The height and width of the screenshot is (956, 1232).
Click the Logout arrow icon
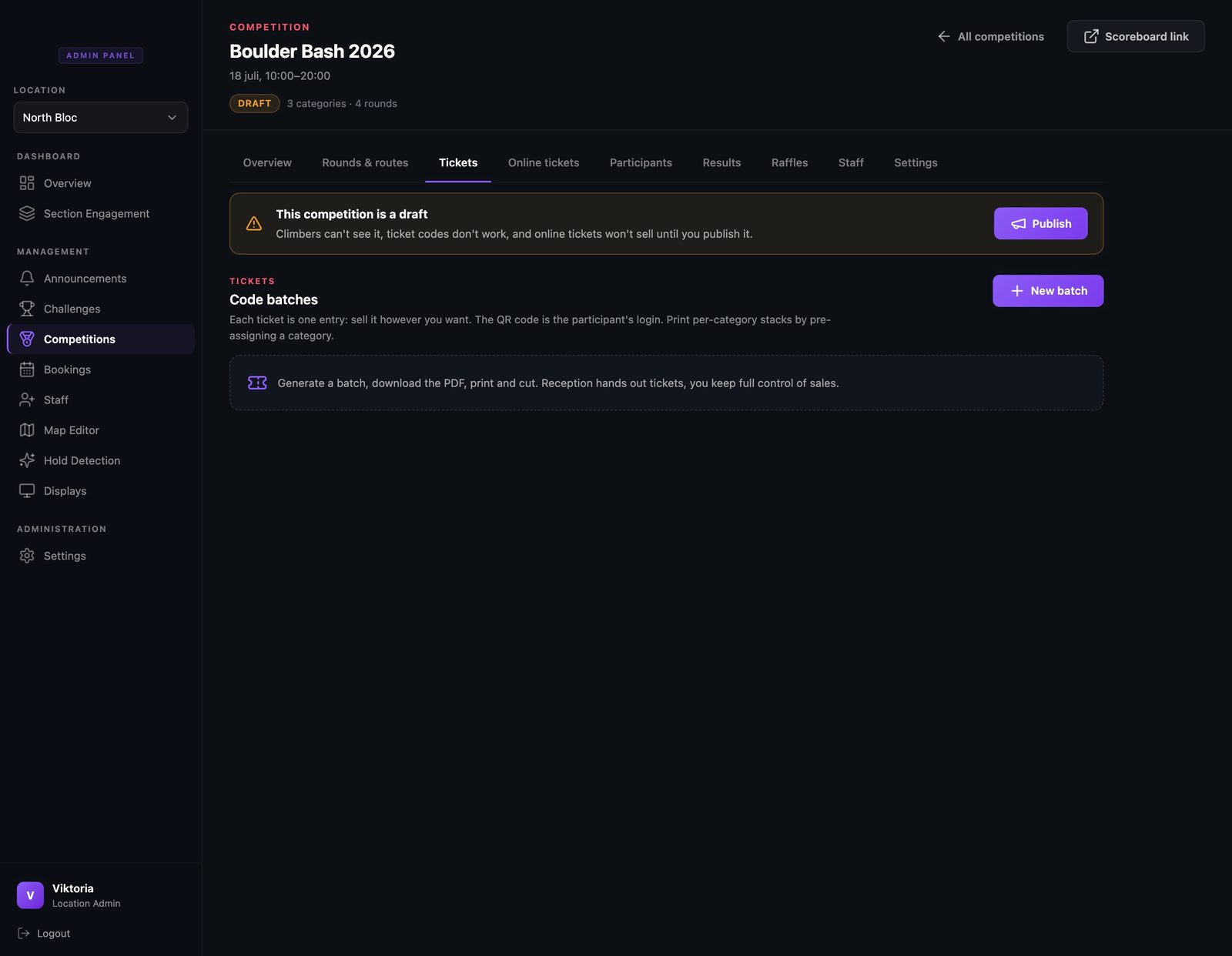[x=24, y=933]
